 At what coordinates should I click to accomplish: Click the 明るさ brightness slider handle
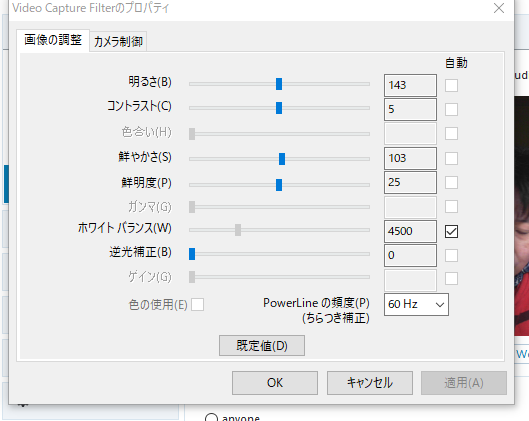279,84
